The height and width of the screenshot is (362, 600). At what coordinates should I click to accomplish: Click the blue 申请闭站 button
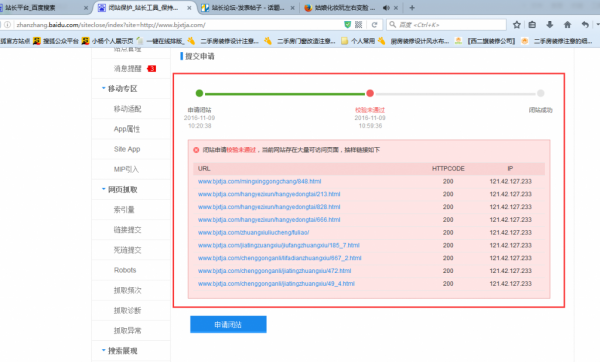[228, 324]
